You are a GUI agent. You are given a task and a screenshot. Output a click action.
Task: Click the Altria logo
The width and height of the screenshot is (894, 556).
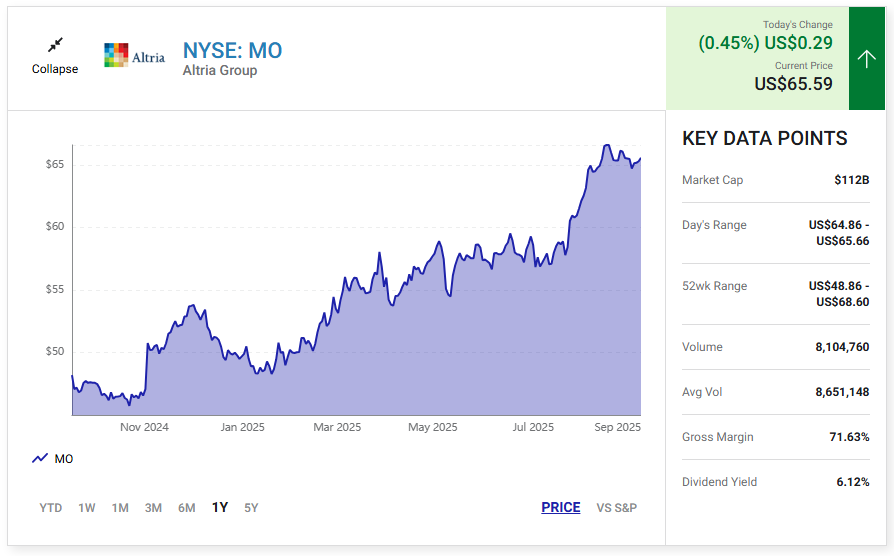(135, 55)
